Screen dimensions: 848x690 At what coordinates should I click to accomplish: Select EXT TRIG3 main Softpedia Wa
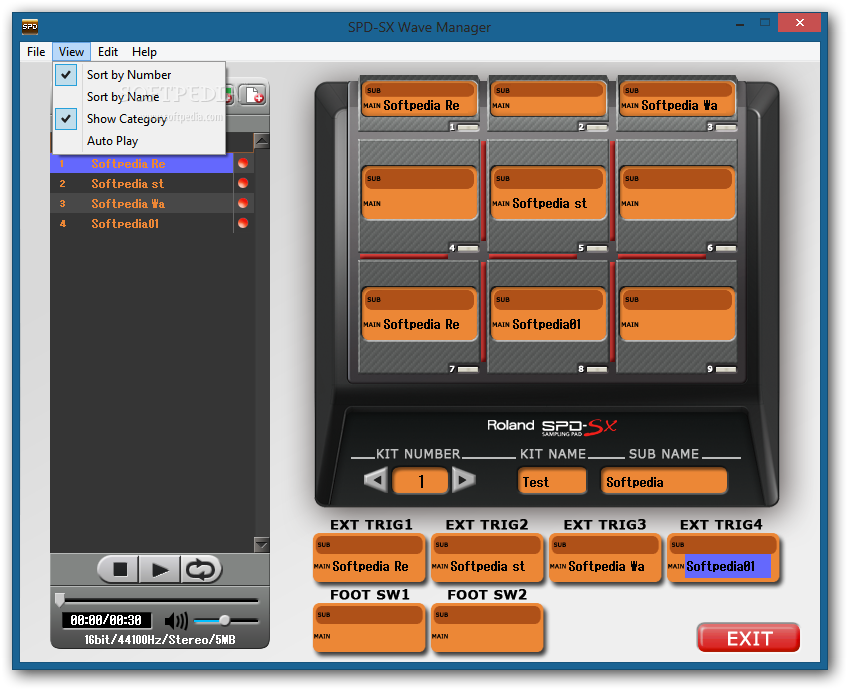606,567
